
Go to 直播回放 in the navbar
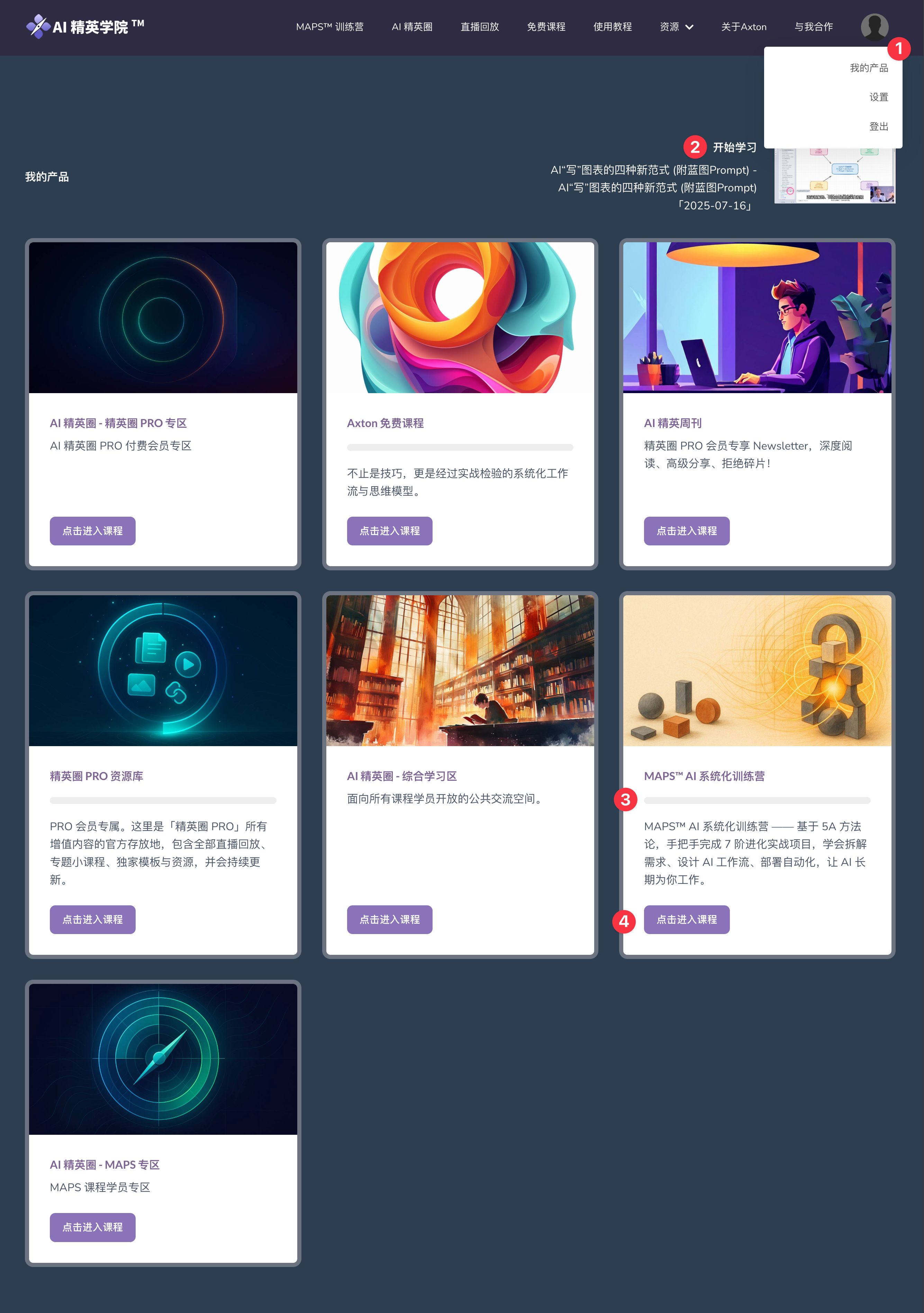(480, 27)
